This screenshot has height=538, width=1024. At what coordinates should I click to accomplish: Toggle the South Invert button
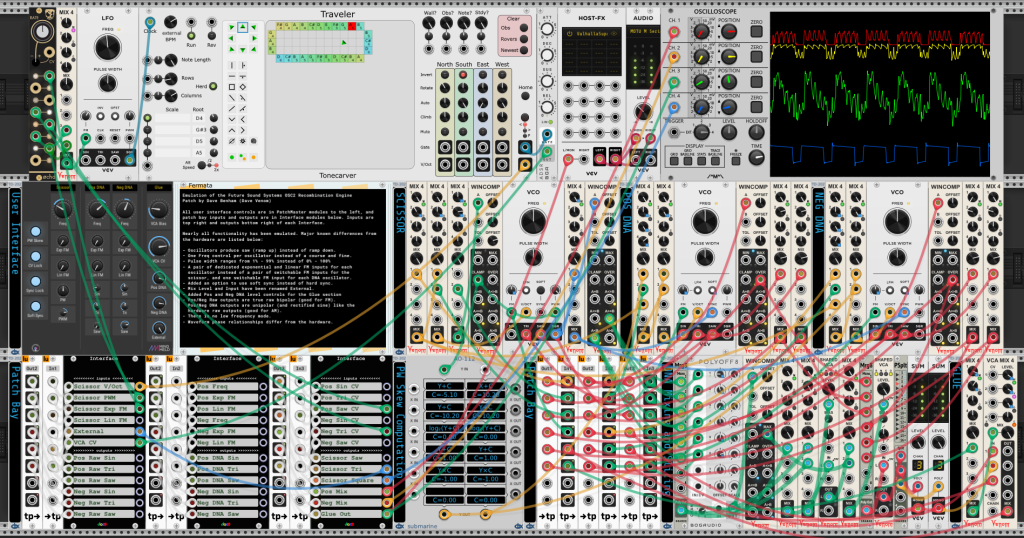tap(463, 75)
